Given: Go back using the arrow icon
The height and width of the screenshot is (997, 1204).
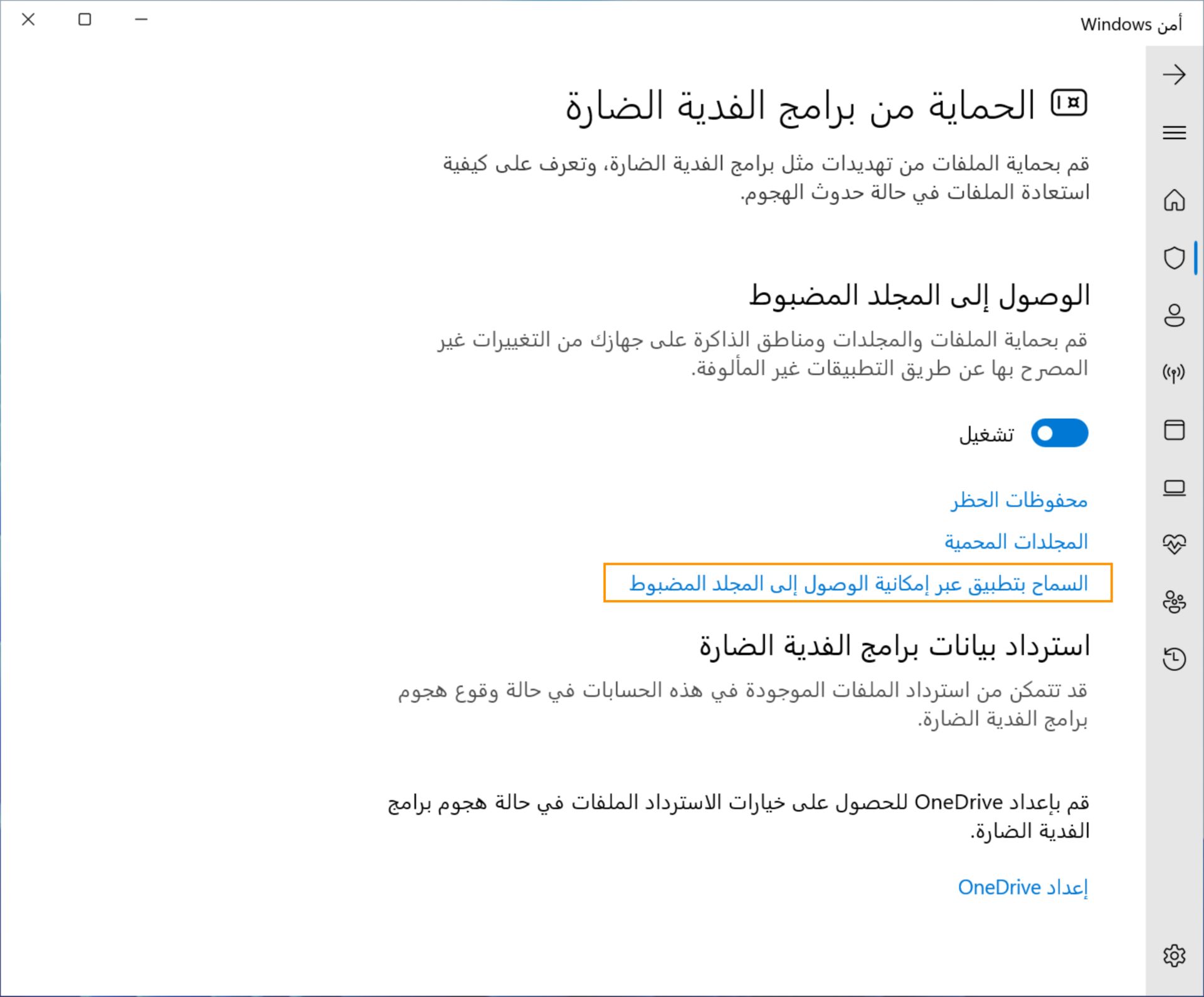Looking at the screenshot, I should (x=1174, y=75).
